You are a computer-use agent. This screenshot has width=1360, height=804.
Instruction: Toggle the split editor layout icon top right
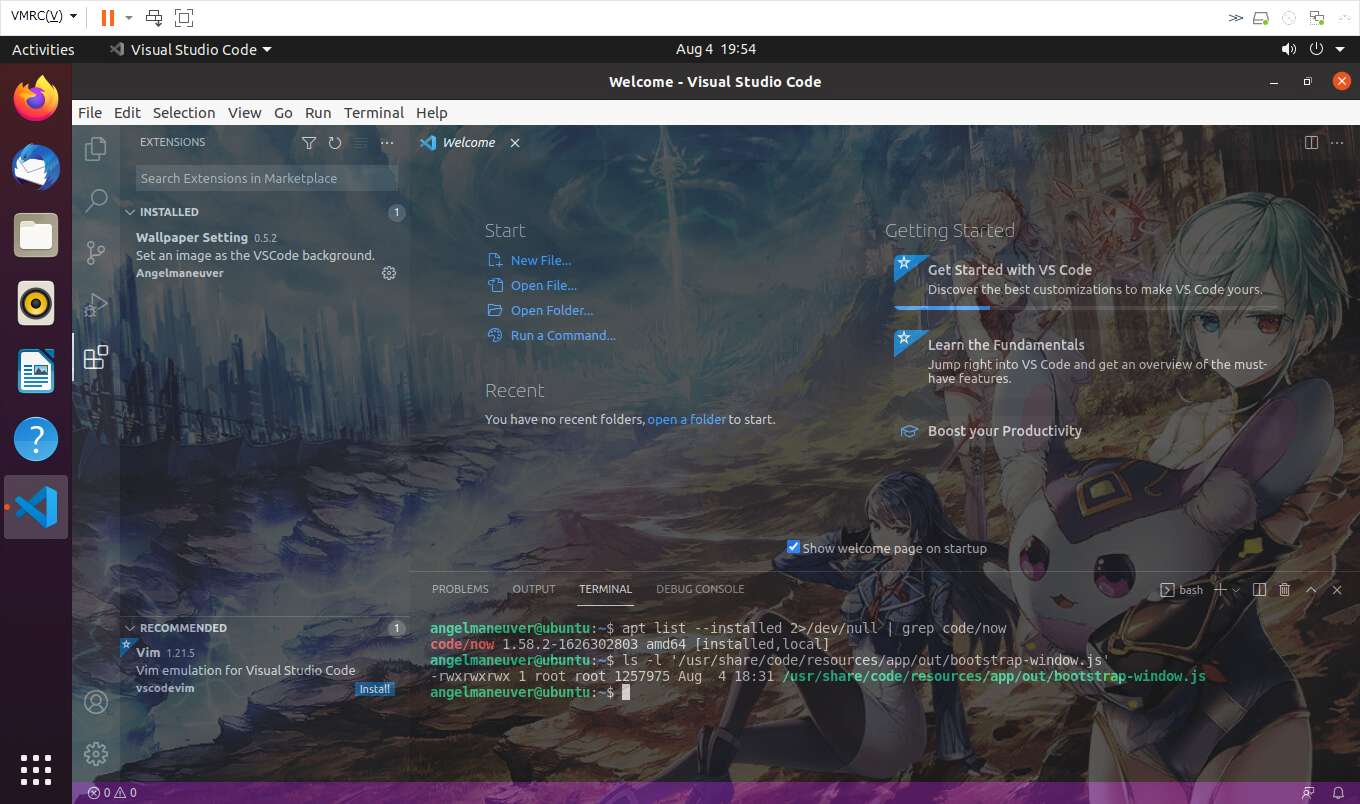[1311, 142]
